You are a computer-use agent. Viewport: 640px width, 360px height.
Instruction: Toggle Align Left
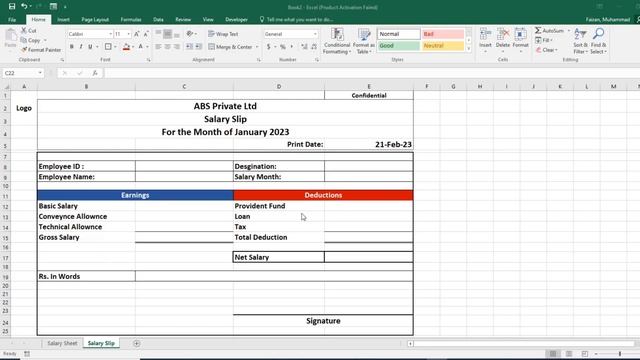[158, 47]
